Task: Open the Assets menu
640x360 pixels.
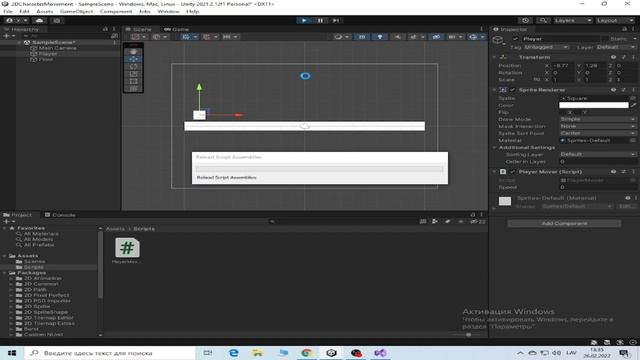Action: click(x=44, y=11)
